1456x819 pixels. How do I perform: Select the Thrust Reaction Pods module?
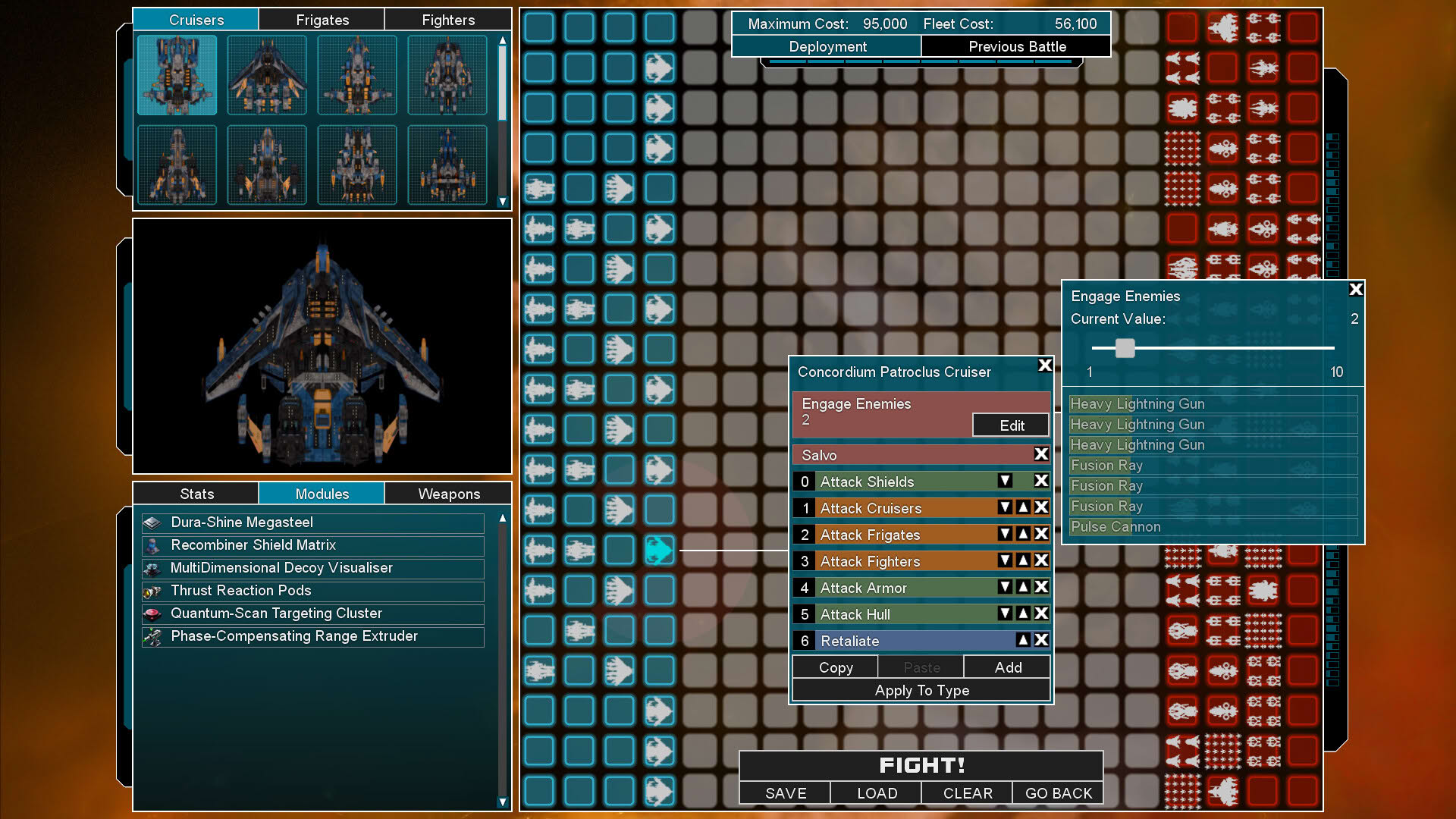(312, 591)
